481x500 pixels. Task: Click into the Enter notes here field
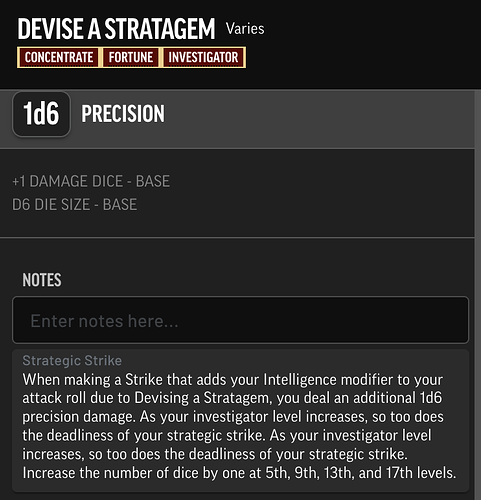pos(240,320)
